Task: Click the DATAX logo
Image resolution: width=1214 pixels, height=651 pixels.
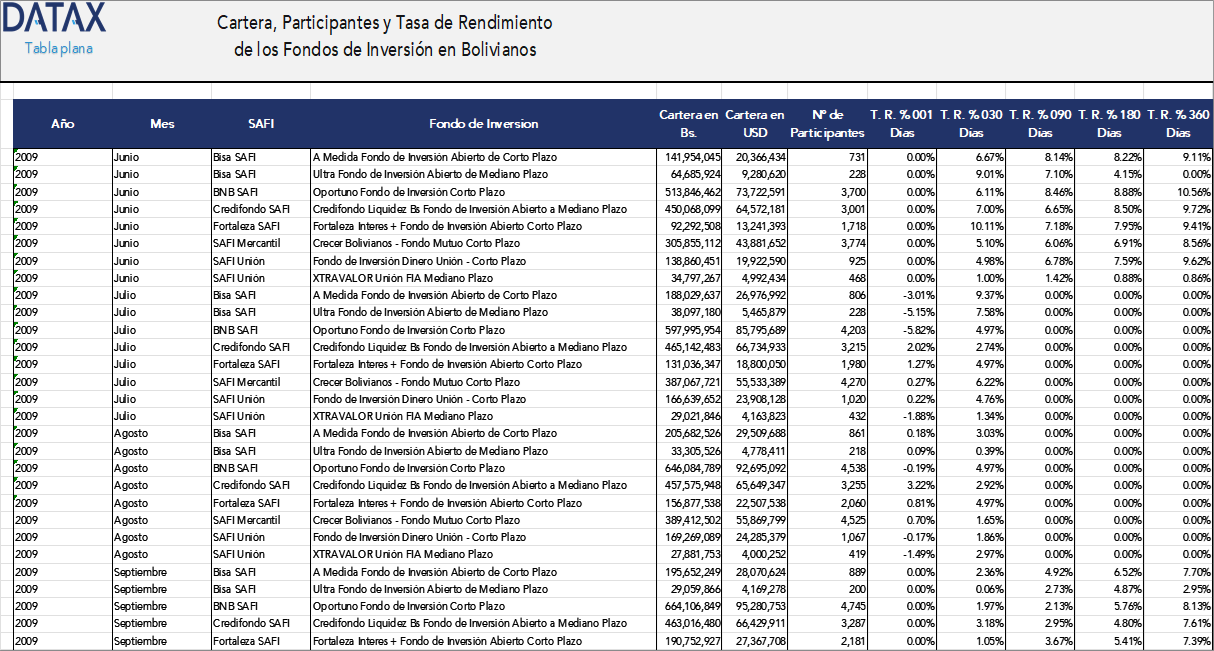Action: point(55,18)
